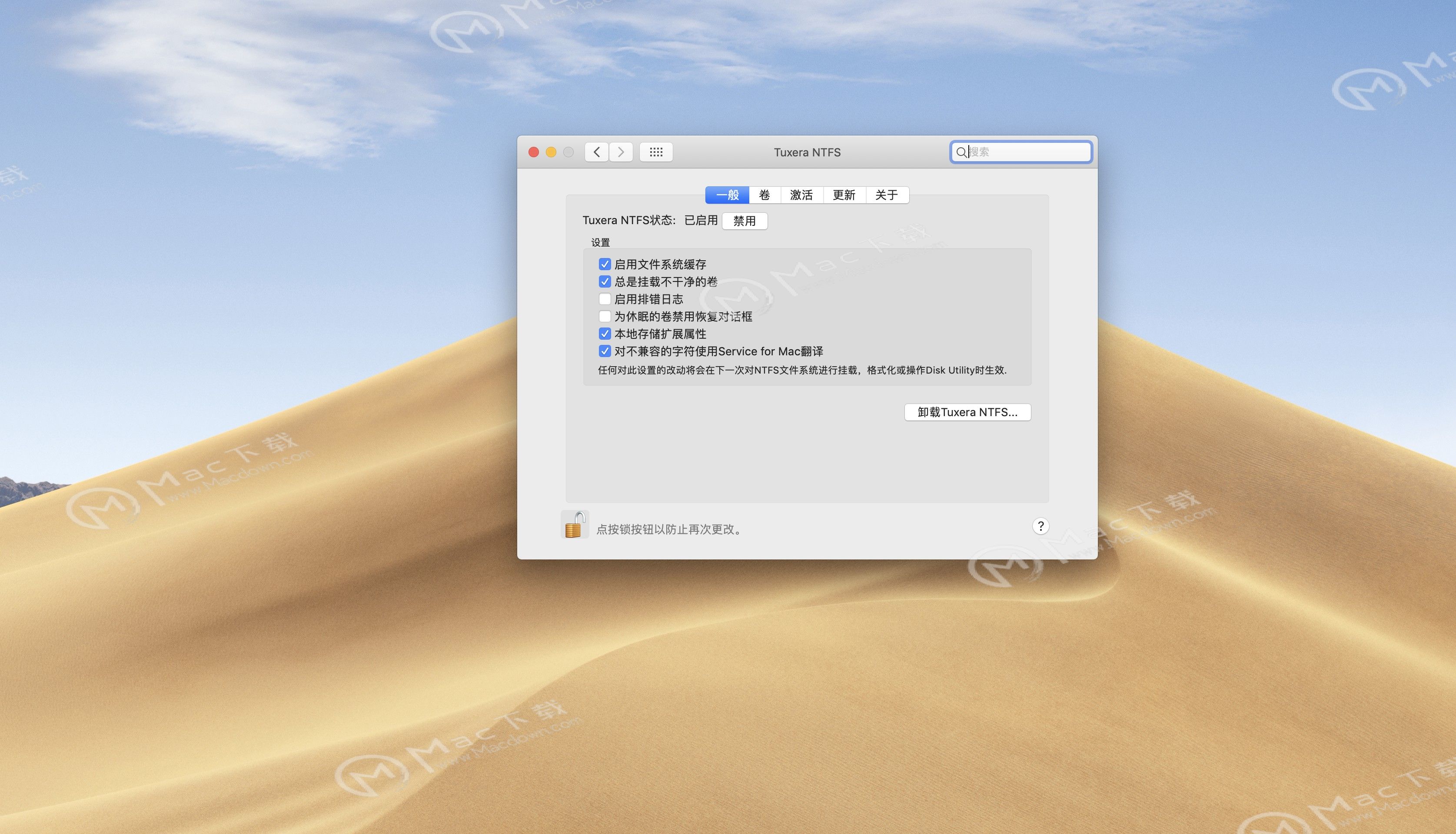
Task: Focus the 搜索 search field
Action: pyautogui.click(x=1021, y=152)
